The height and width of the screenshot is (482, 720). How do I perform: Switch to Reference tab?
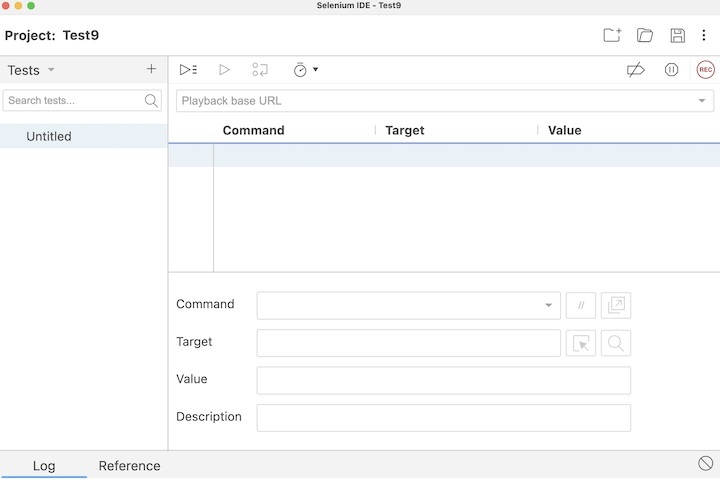pyautogui.click(x=129, y=466)
